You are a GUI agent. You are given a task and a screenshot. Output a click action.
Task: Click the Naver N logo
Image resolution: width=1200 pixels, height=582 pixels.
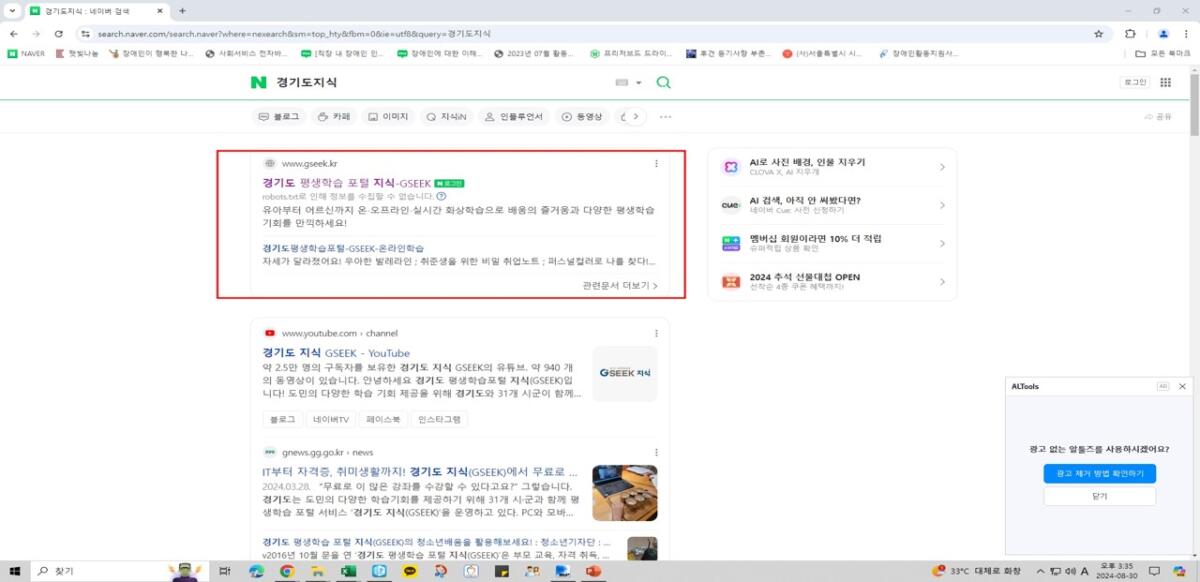[259, 83]
